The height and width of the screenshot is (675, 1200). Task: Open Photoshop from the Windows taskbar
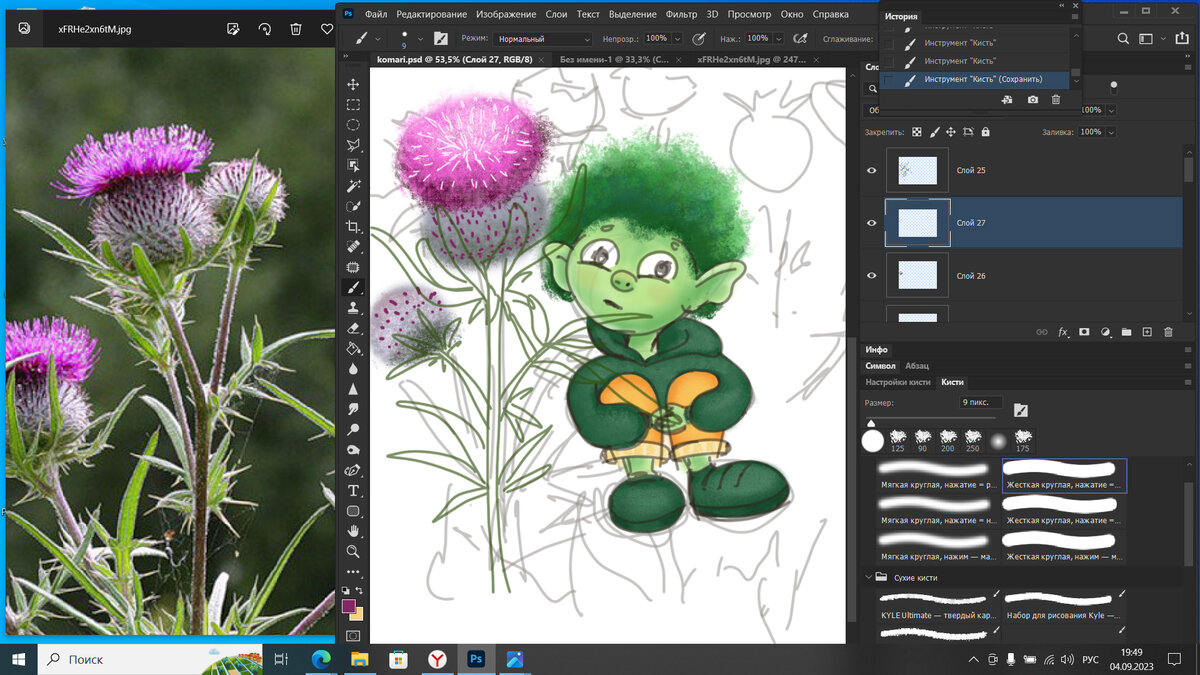click(477, 659)
